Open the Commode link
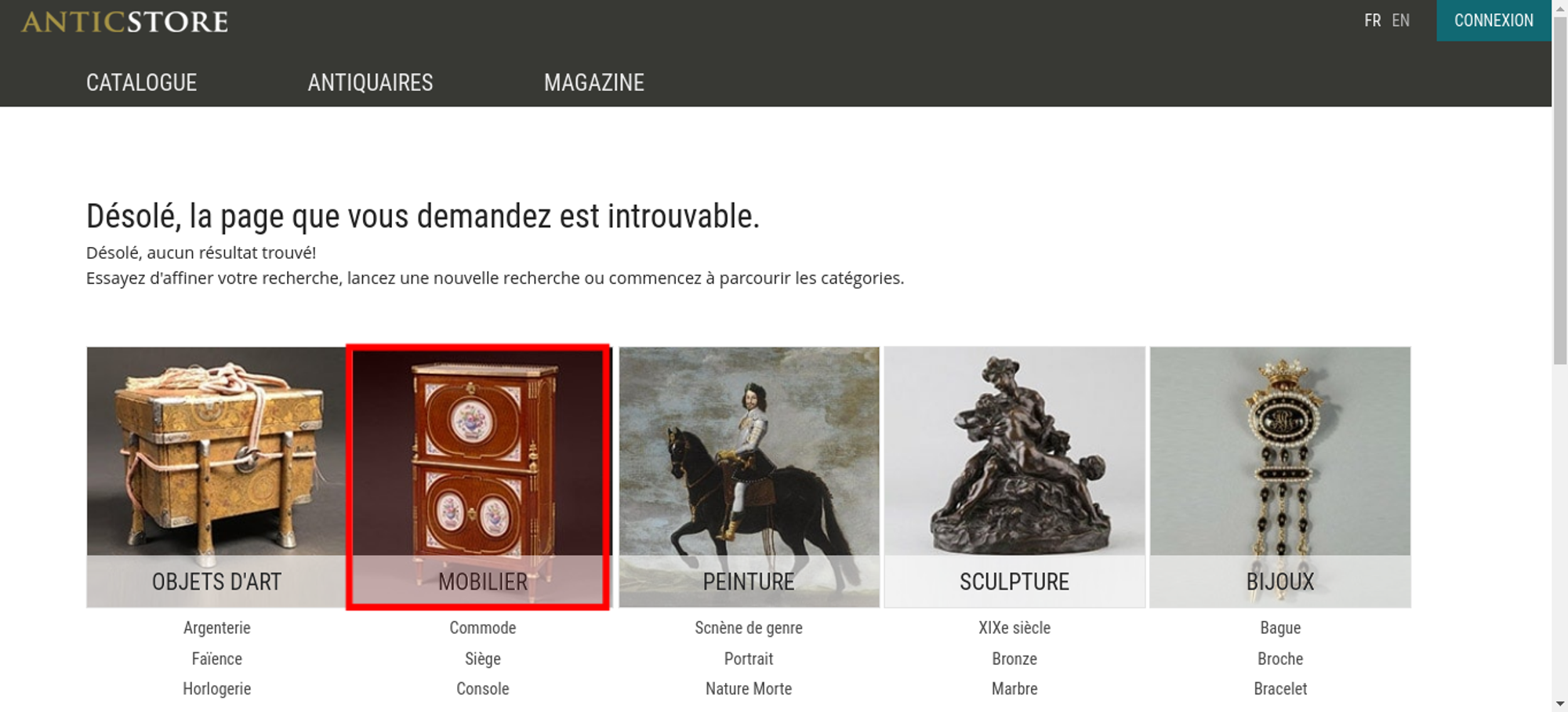The height and width of the screenshot is (712, 1568). 483,627
